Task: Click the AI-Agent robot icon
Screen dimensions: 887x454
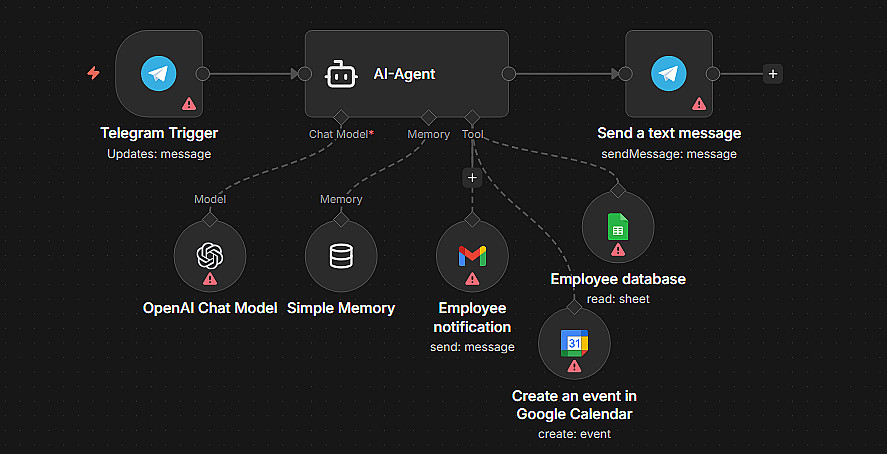Action: (x=341, y=74)
